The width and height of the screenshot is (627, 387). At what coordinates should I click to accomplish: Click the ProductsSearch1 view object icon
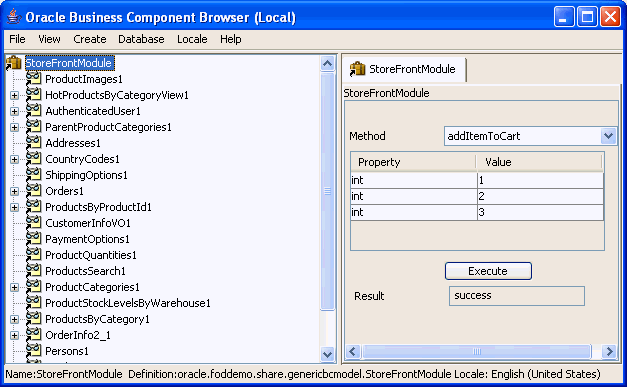(x=34, y=270)
